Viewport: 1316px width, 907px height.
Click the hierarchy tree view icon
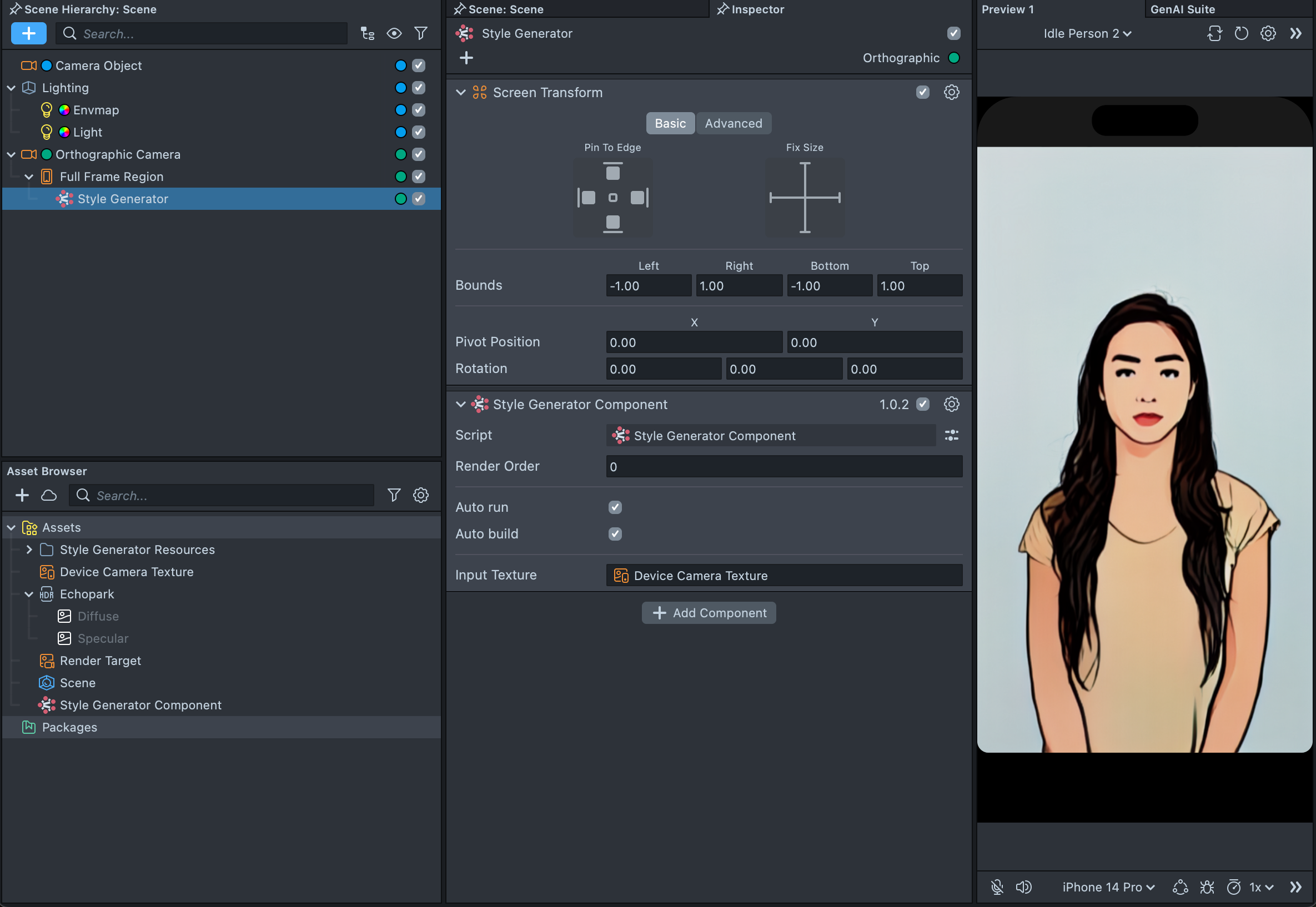367,33
